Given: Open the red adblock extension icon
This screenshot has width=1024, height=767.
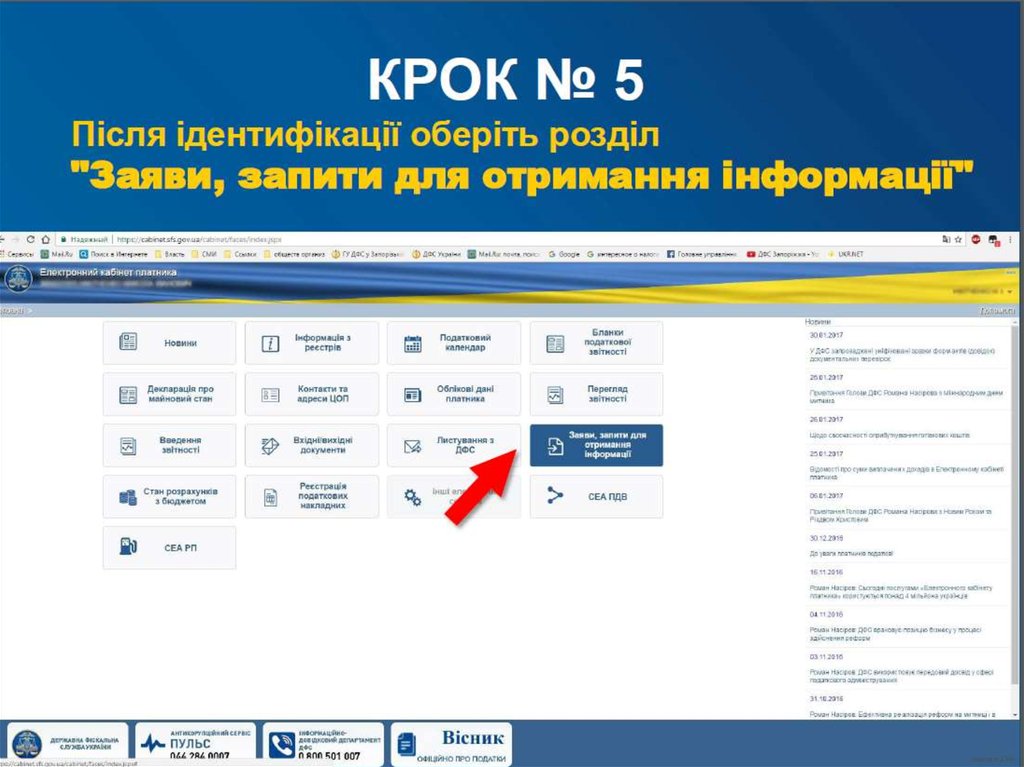Looking at the screenshot, I should (976, 240).
